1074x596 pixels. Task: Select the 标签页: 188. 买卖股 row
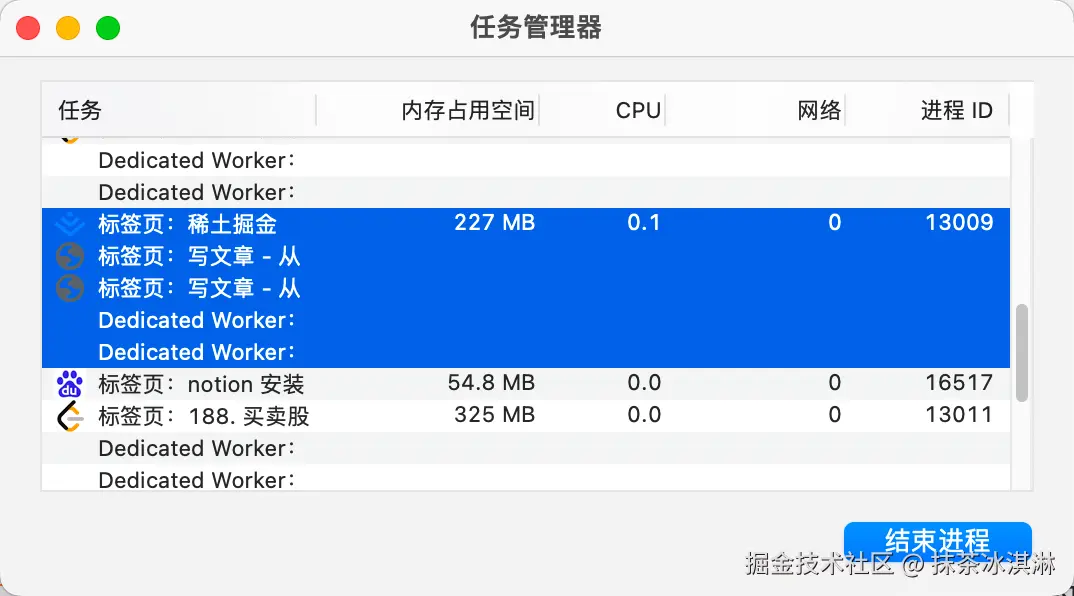coord(526,416)
